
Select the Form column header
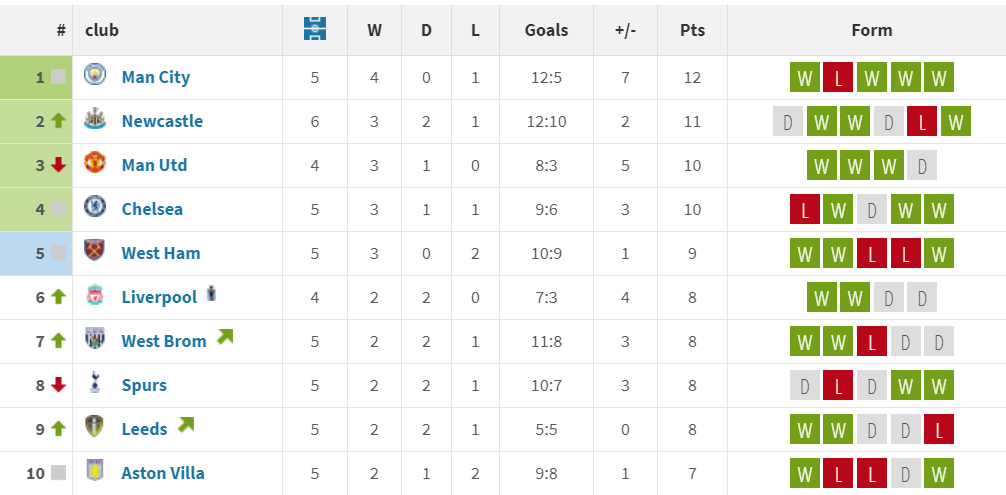[x=871, y=30]
